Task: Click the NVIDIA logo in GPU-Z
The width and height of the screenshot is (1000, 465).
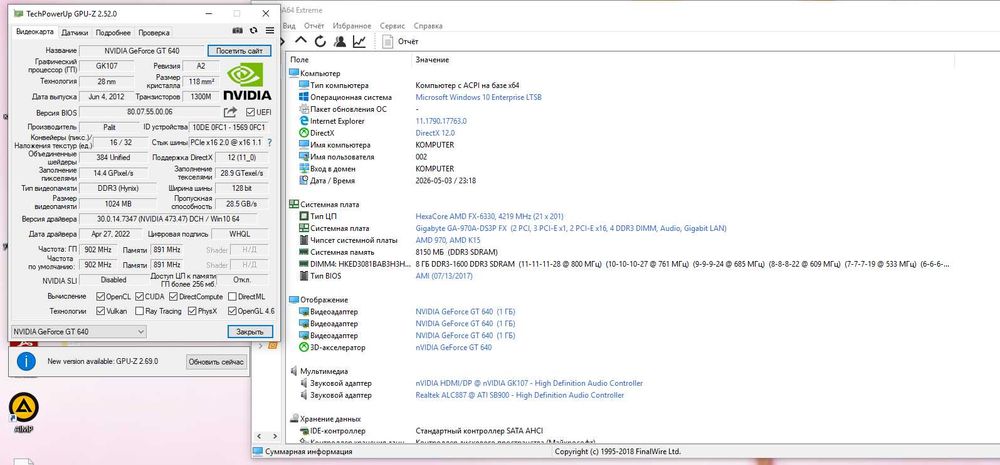Action: (x=247, y=81)
